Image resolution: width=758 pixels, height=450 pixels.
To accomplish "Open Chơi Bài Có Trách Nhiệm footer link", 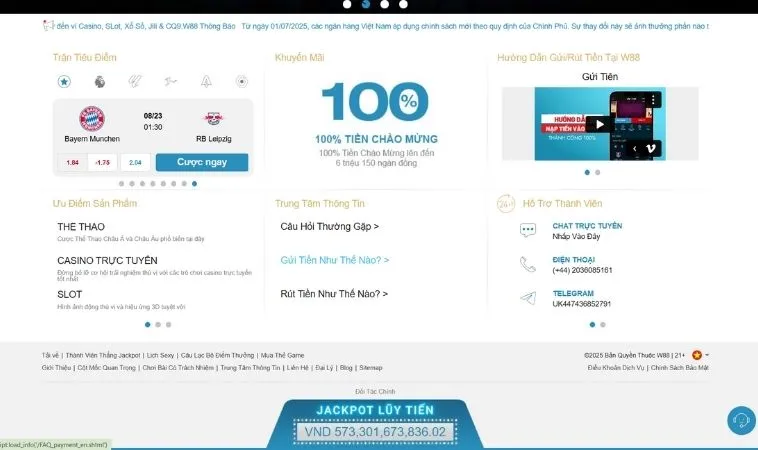I will 178,368.
